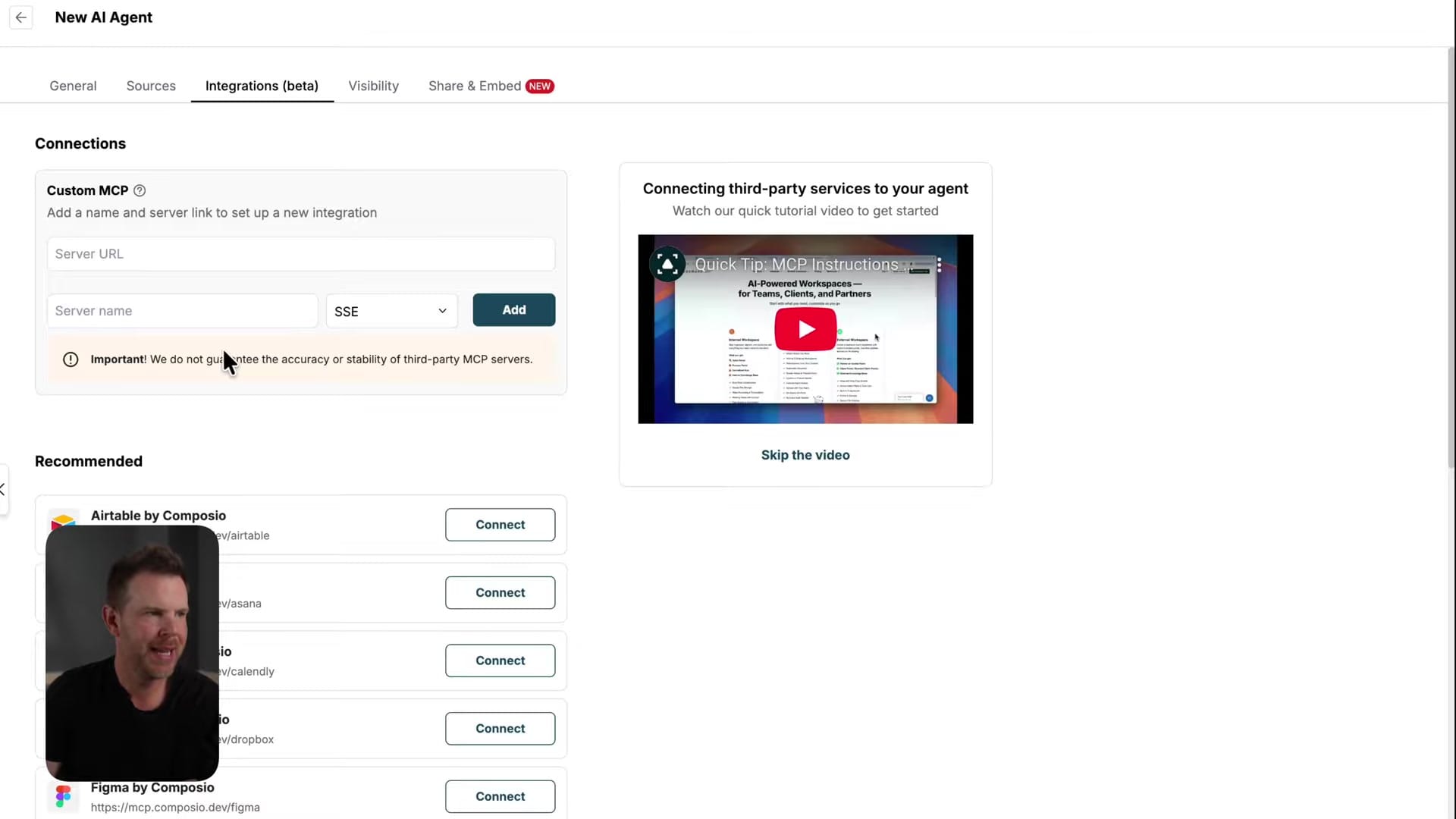Focus the Server URL input field
The width and height of the screenshot is (1456, 819).
click(301, 254)
